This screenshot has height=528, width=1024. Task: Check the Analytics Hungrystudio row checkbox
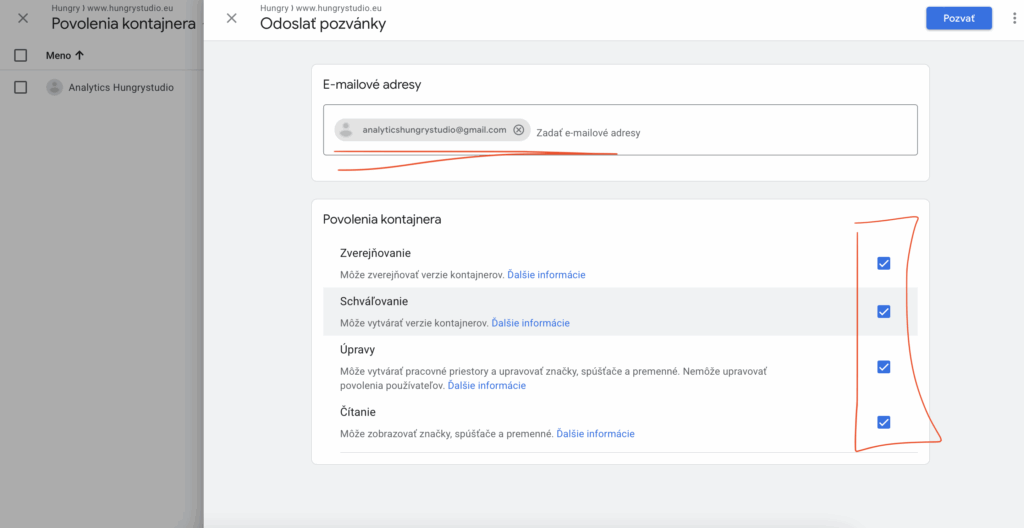[20, 87]
